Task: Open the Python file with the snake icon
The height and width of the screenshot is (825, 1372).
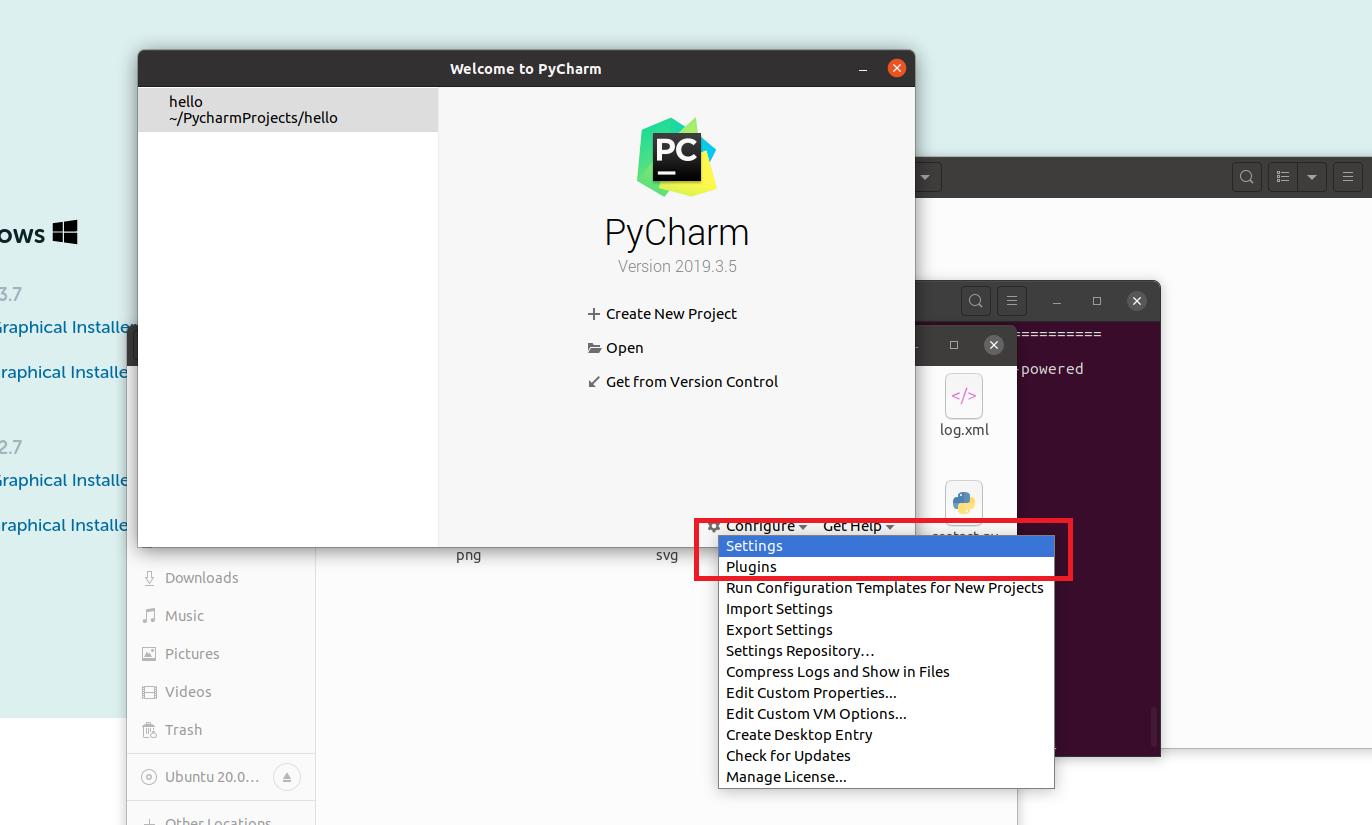Action: click(x=963, y=502)
